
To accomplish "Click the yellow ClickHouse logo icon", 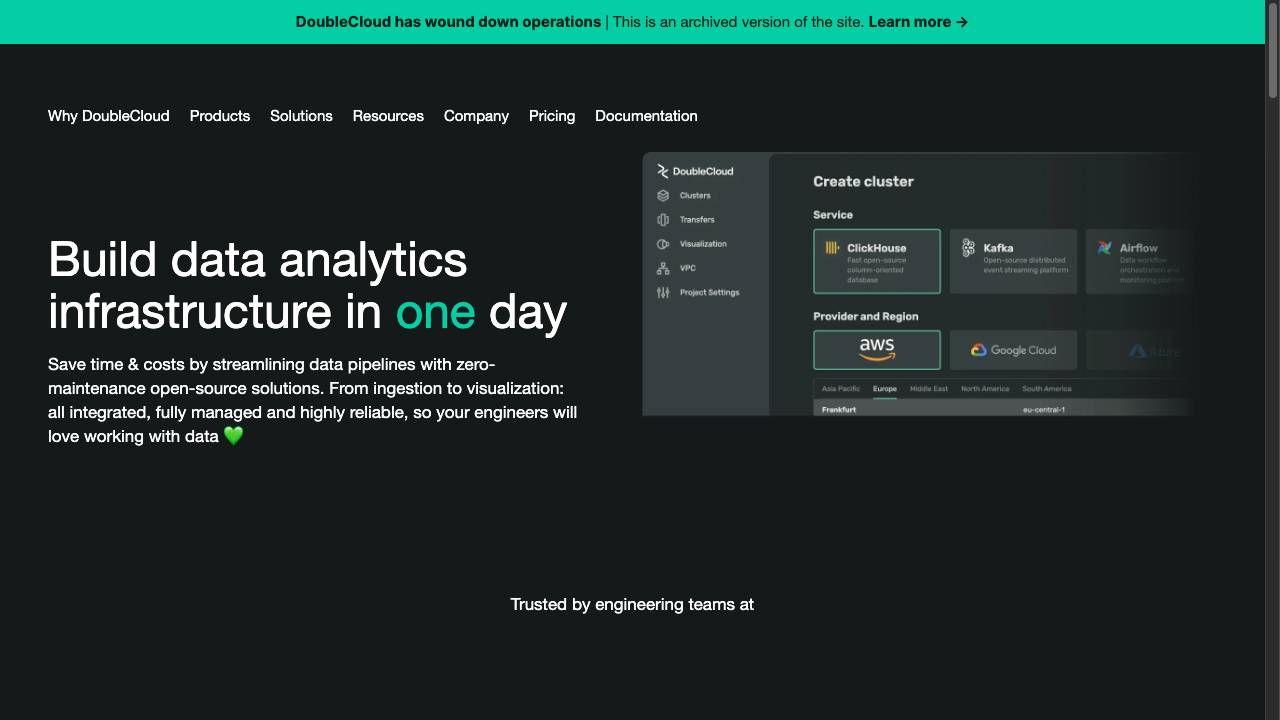I will tap(832, 248).
